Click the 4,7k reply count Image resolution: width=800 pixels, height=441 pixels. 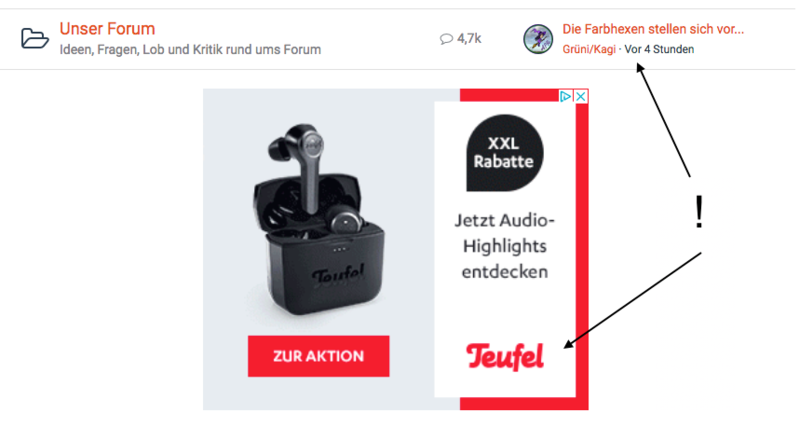469,38
